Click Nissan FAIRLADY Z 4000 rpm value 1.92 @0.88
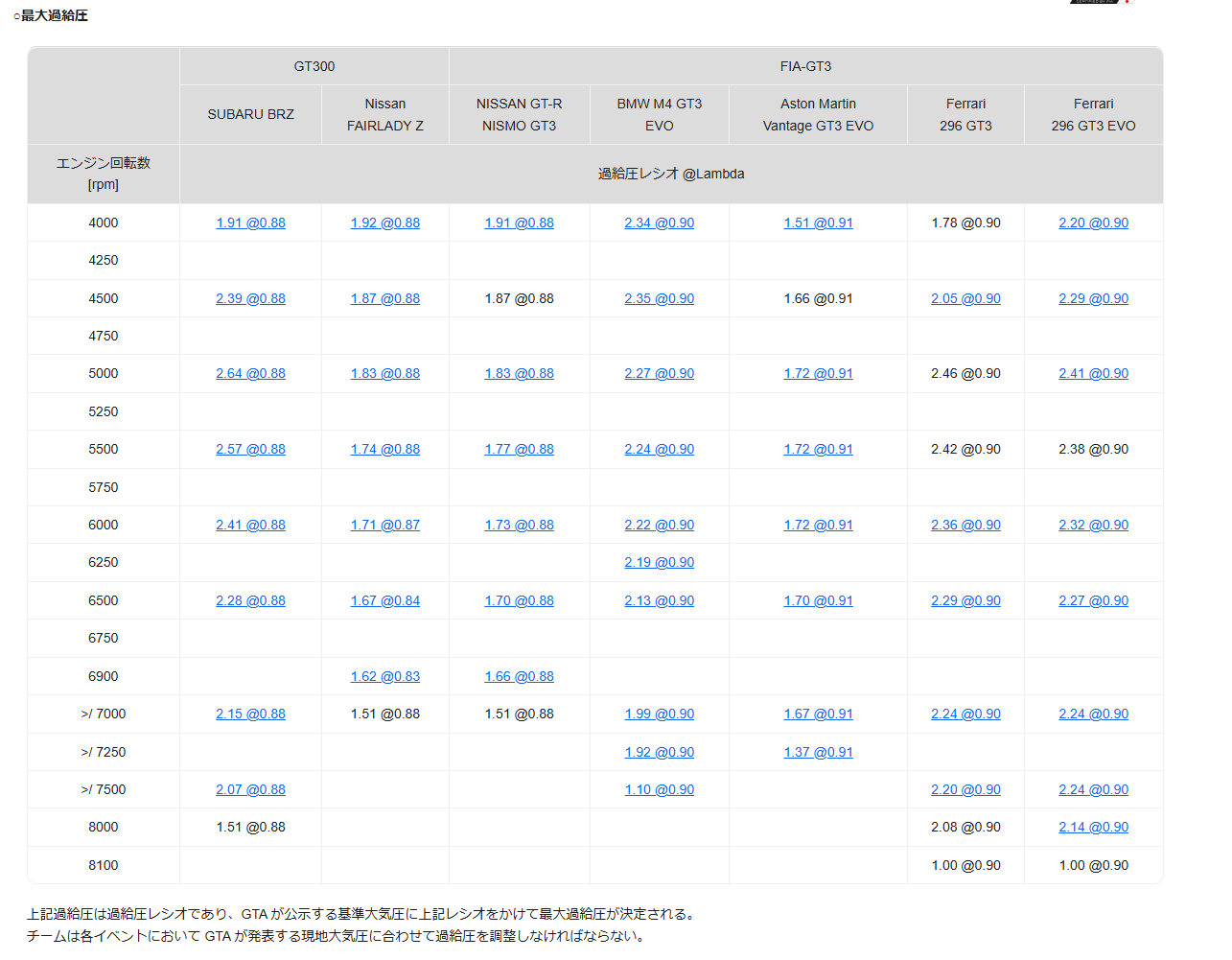The height and width of the screenshot is (960, 1232). (x=384, y=222)
